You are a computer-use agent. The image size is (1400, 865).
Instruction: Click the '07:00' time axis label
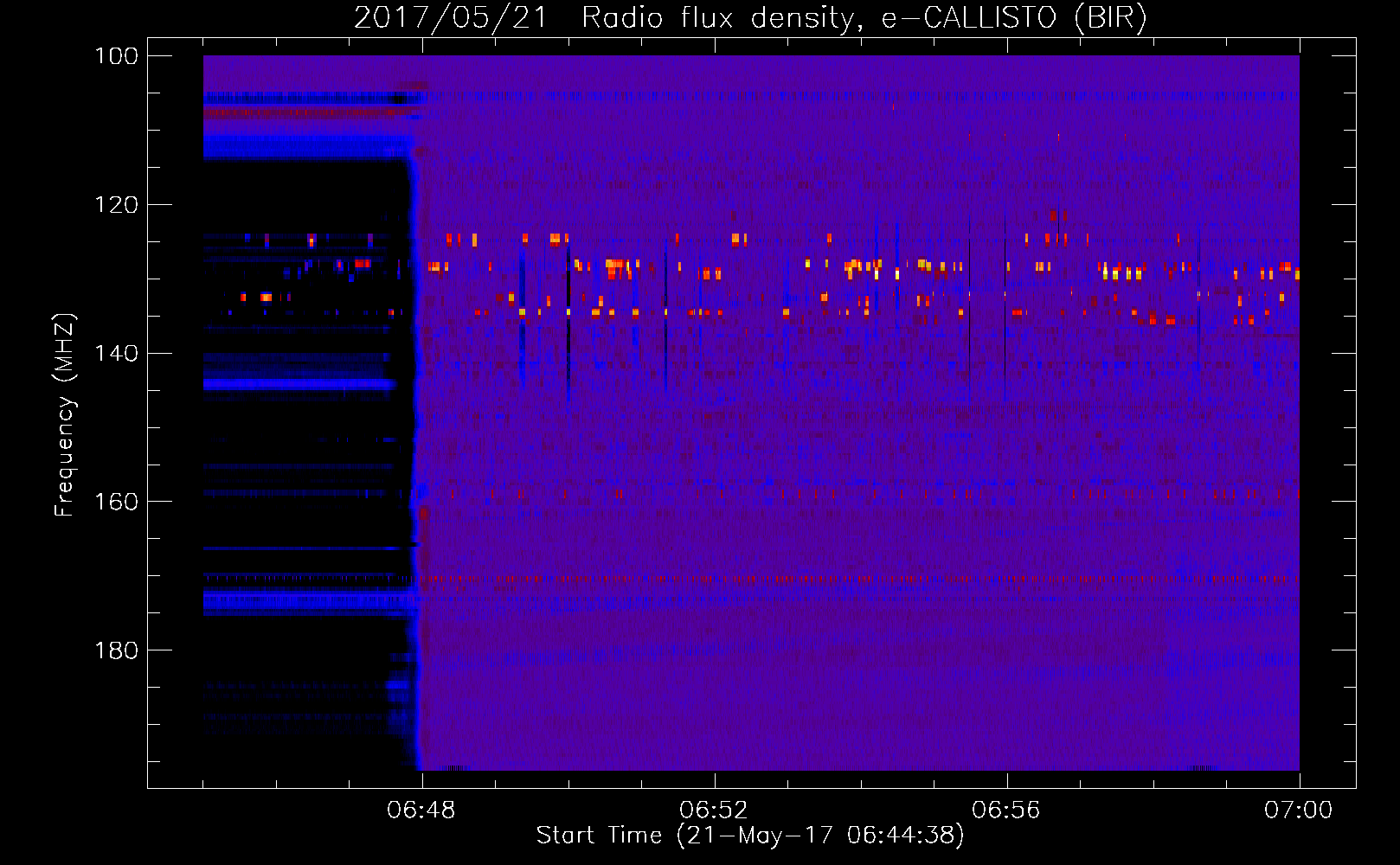(x=1299, y=811)
